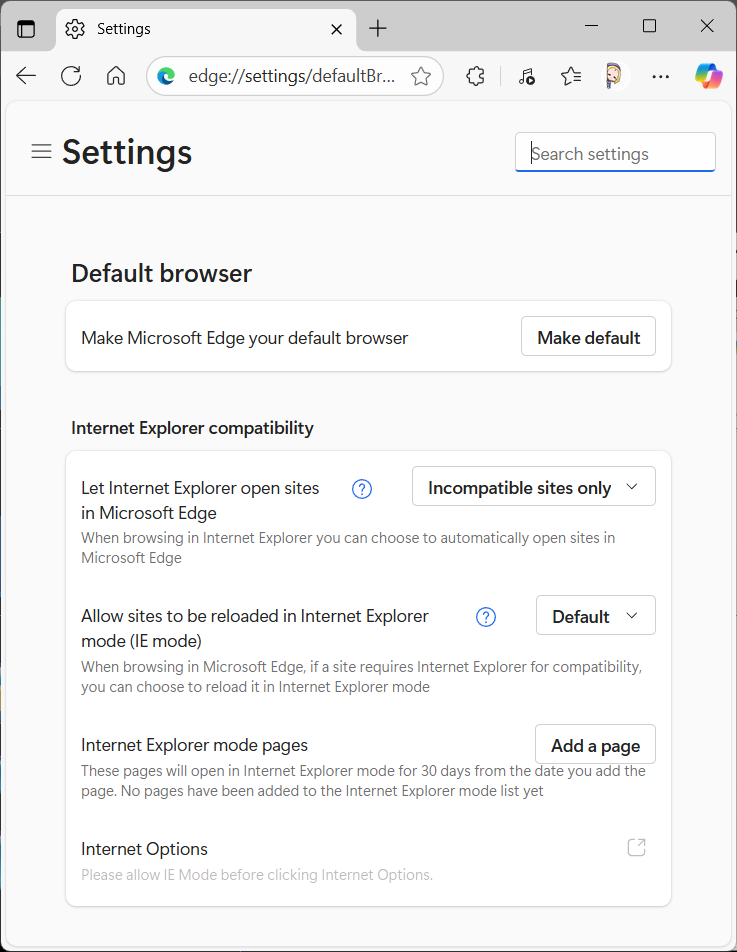Click the Make default button
Image resolution: width=737 pixels, height=952 pixels.
point(588,337)
